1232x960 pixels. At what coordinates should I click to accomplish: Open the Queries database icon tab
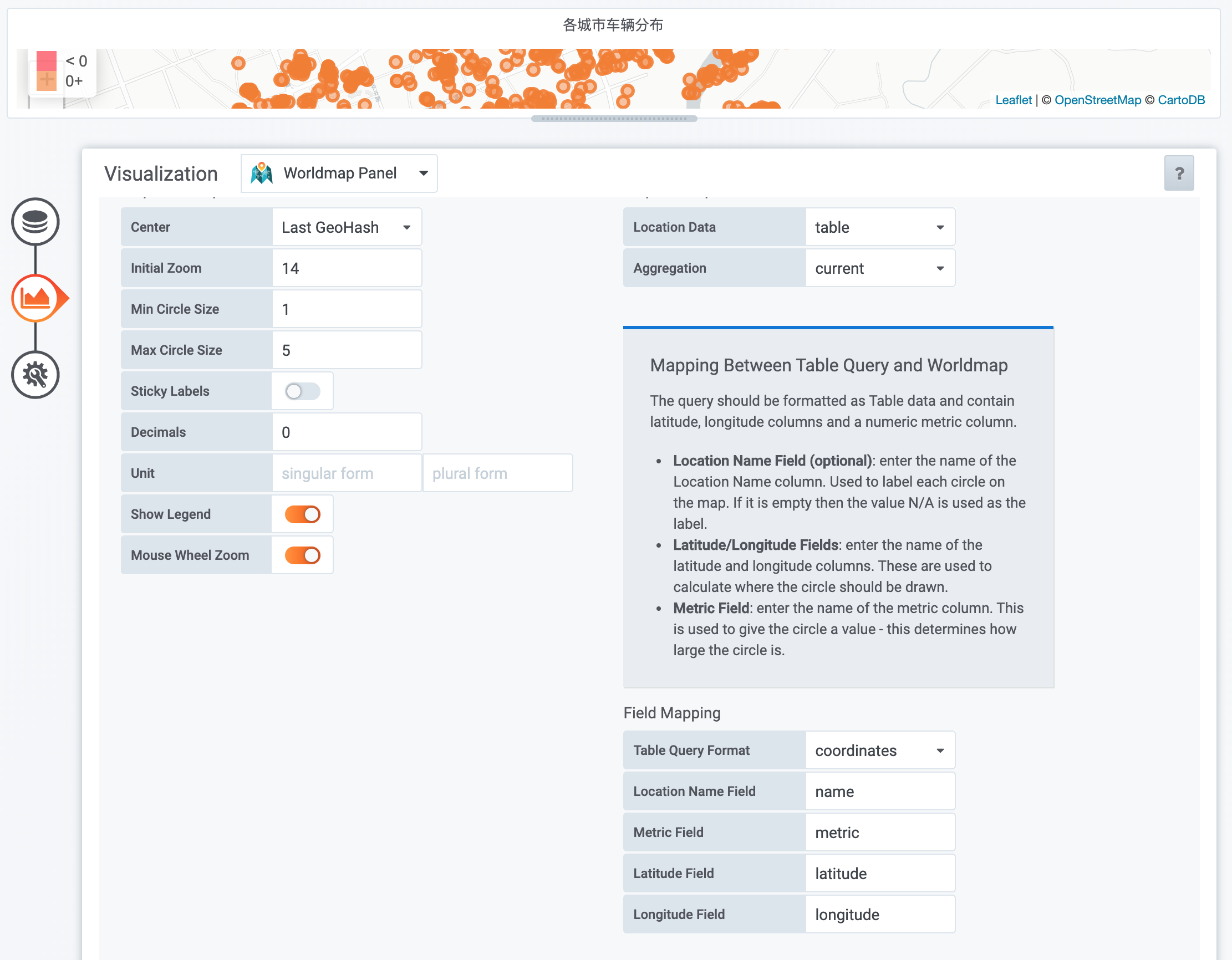pos(35,222)
